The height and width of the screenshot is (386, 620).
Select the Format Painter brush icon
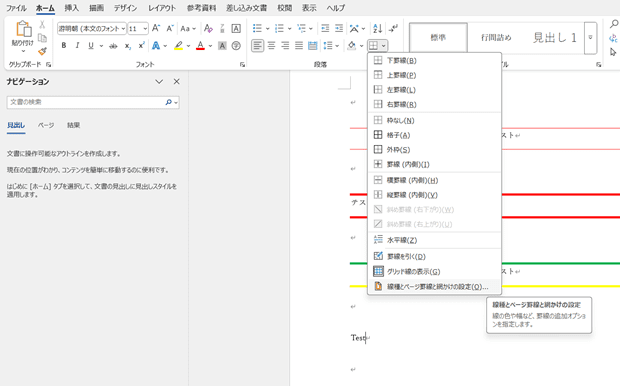click(42, 51)
